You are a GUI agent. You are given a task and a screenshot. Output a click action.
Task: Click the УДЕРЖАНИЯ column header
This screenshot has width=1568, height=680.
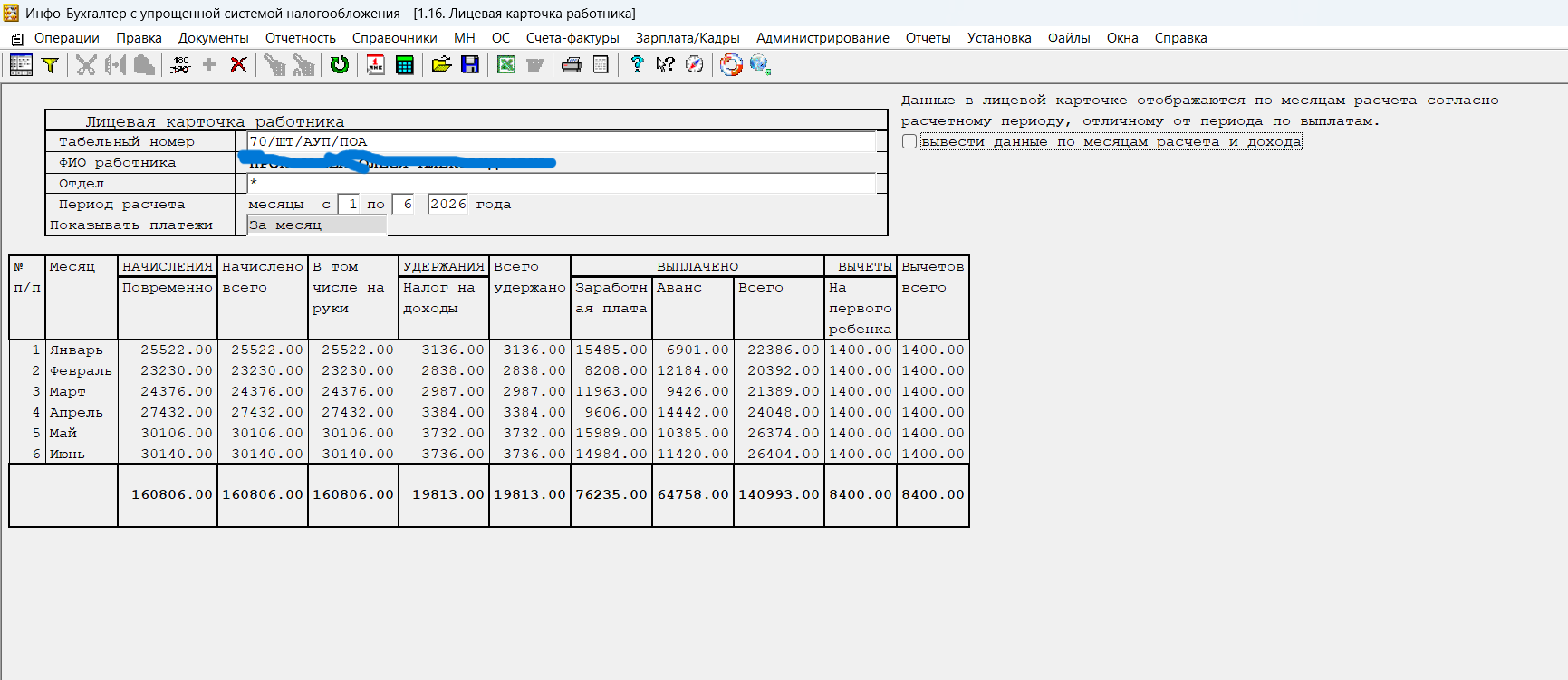(444, 266)
